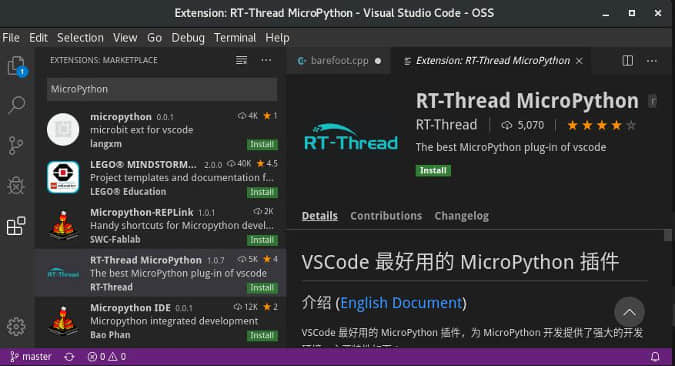The image size is (675, 366).
Task: Click the 'Bao Phan' publisher name
Action: [x=110, y=335]
